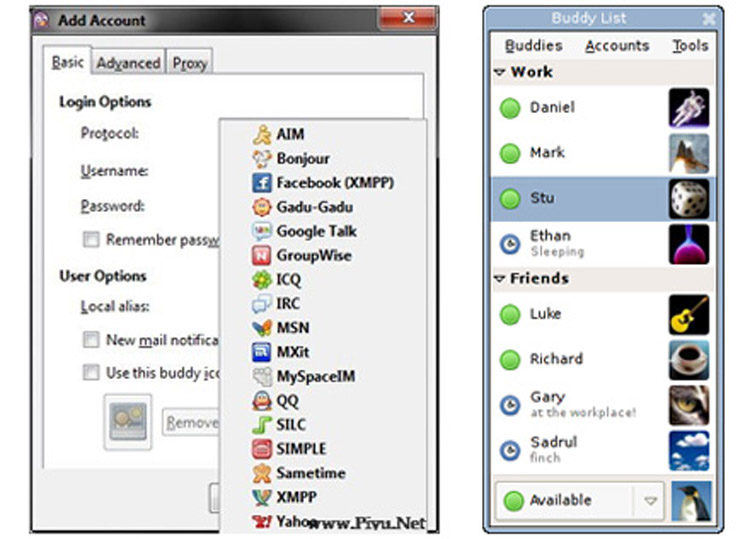Click the Remove buddy icon button
This screenshot has height=539, width=750.
tap(191, 422)
